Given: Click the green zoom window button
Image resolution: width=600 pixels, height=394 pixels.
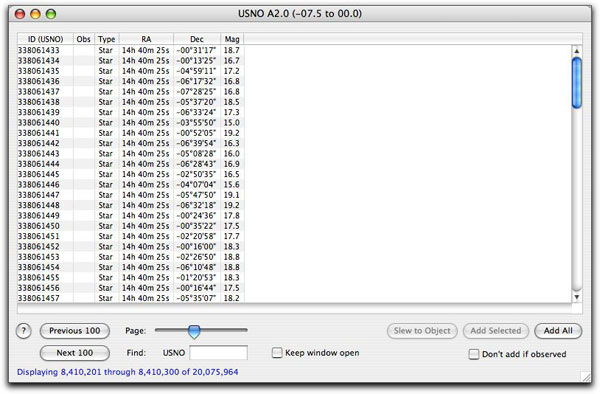Looking at the screenshot, I should (x=51, y=14).
